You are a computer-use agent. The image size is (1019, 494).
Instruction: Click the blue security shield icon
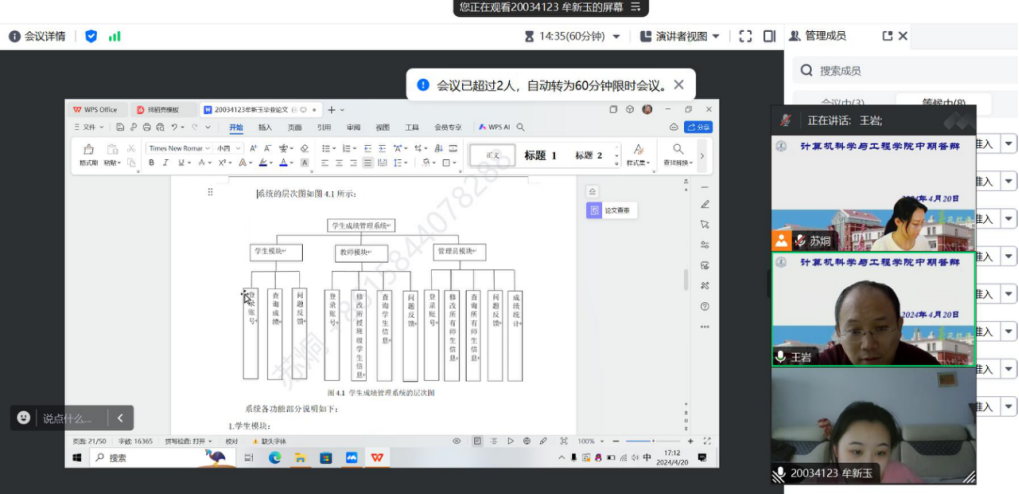(x=91, y=36)
